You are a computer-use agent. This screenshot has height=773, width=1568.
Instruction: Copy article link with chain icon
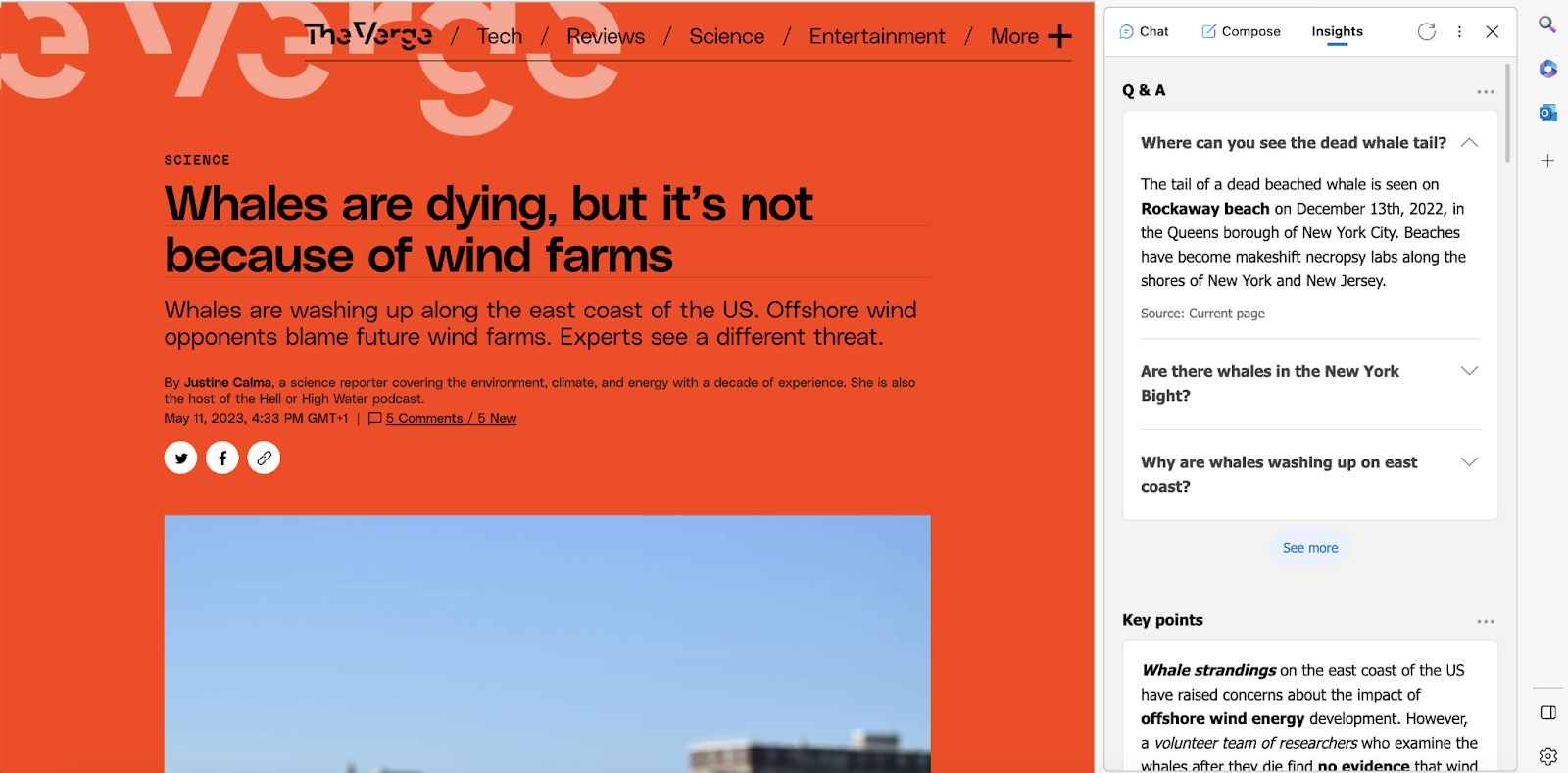click(x=264, y=458)
